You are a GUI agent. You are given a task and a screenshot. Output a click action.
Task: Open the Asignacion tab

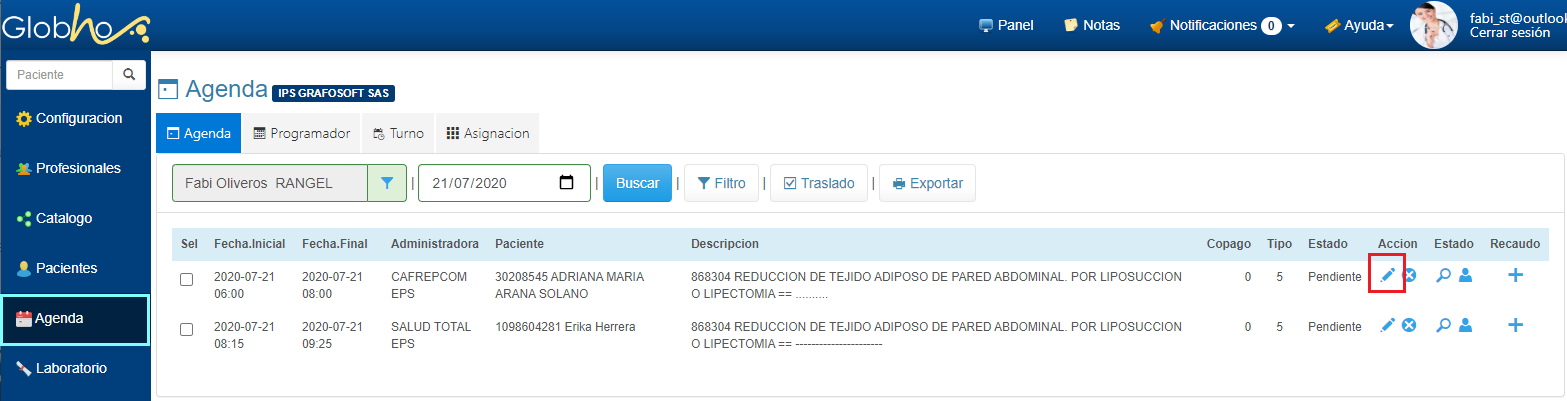(487, 133)
